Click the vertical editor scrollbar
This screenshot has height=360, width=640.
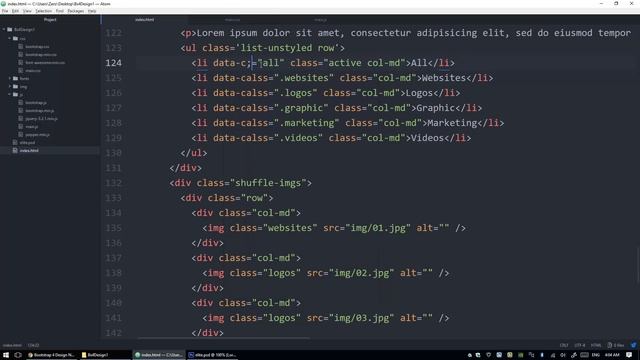click(x=638, y=265)
